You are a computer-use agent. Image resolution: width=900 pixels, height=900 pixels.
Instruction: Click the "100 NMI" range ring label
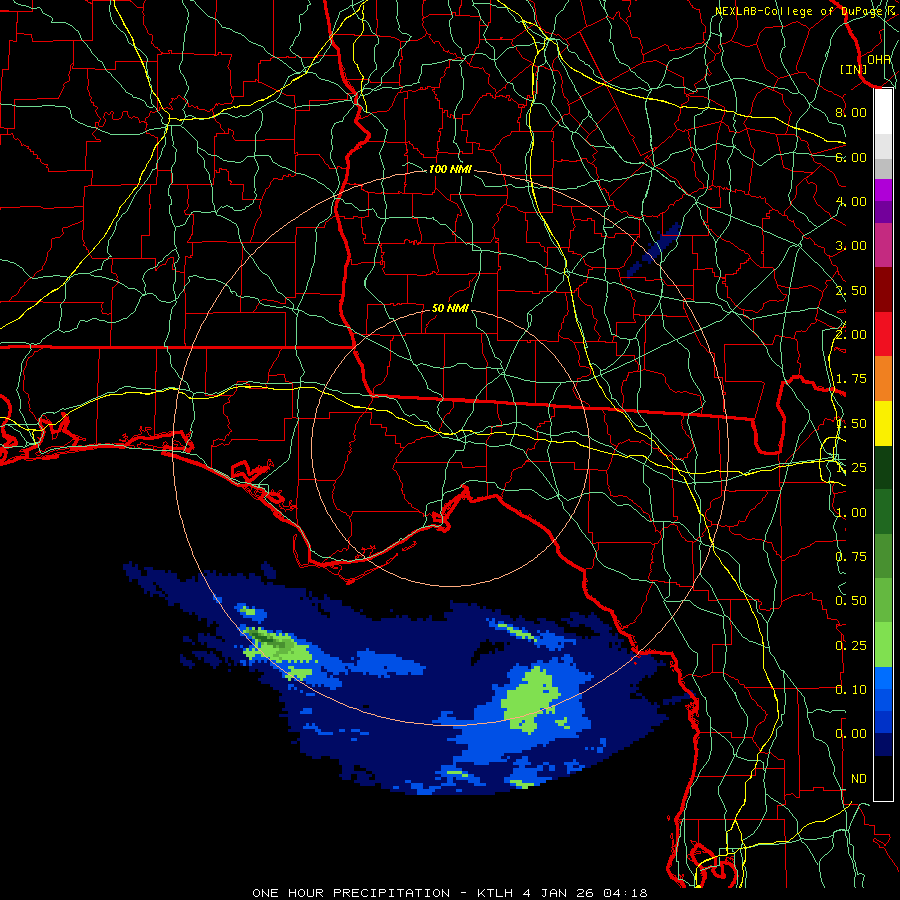(x=450, y=169)
